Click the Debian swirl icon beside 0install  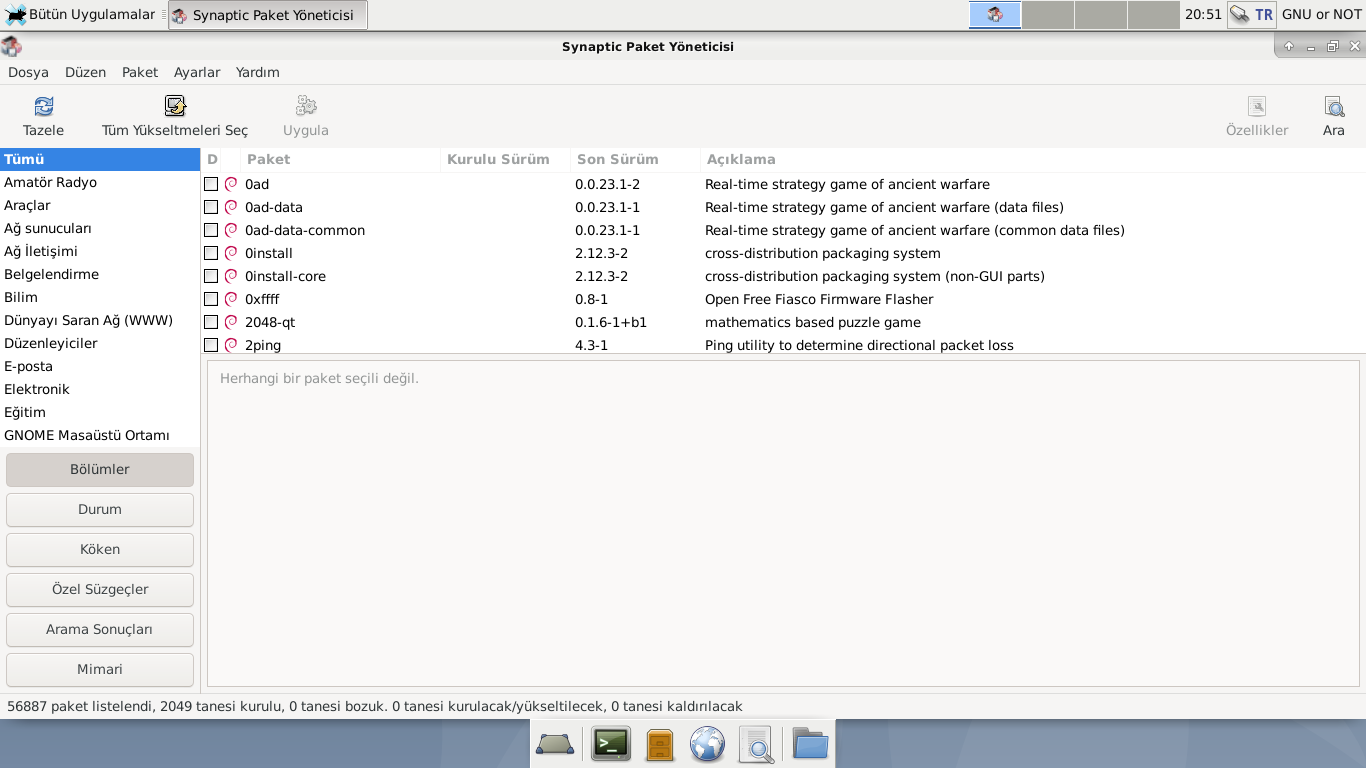coord(231,253)
